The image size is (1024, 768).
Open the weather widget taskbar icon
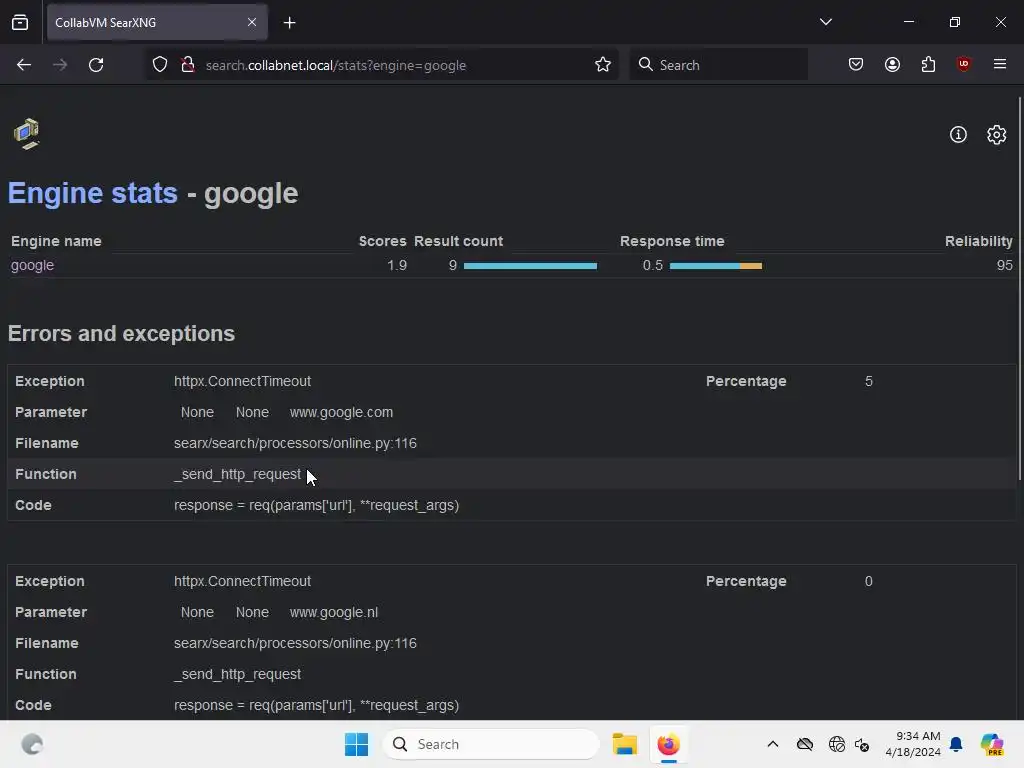pos(32,744)
